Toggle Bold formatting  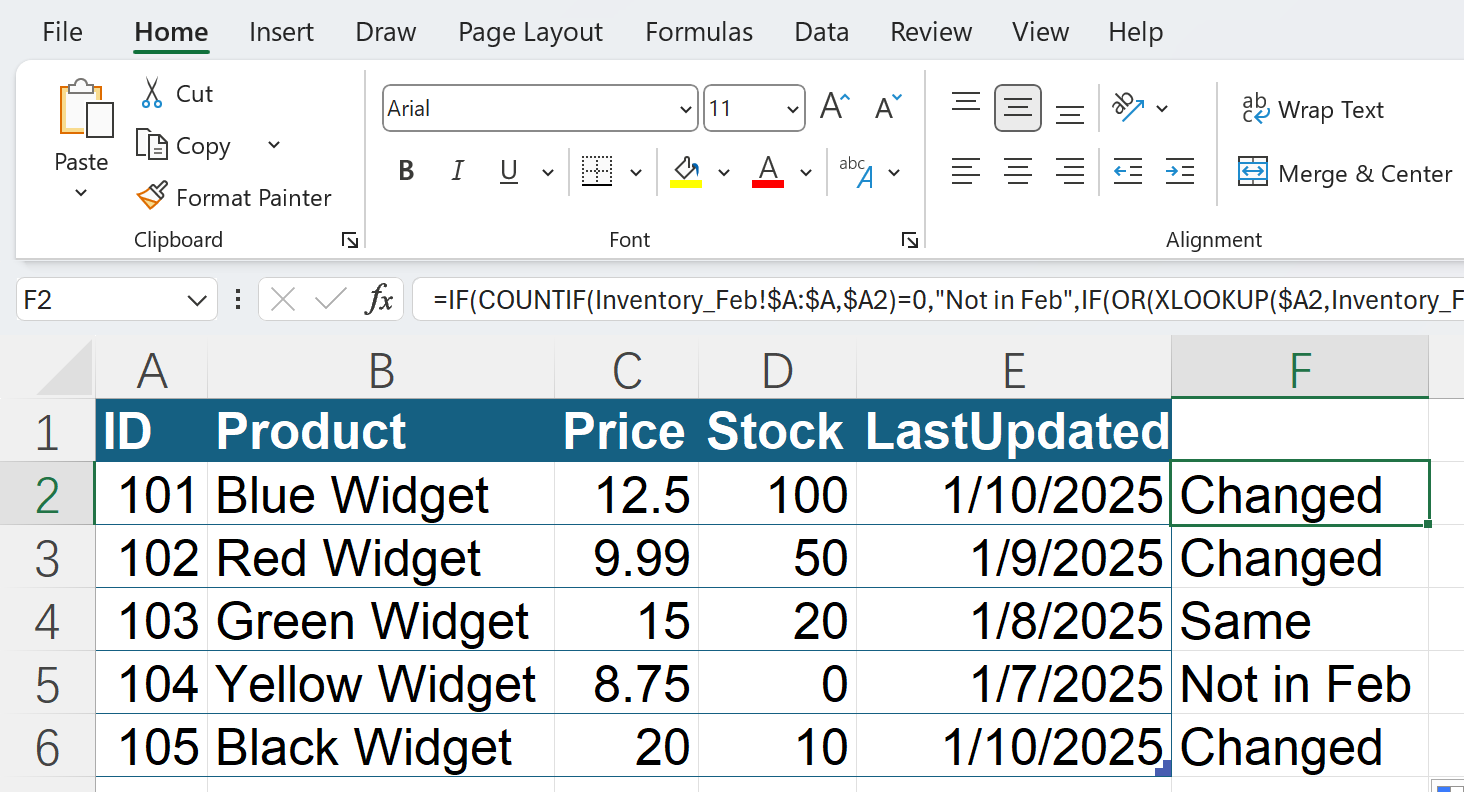click(406, 172)
